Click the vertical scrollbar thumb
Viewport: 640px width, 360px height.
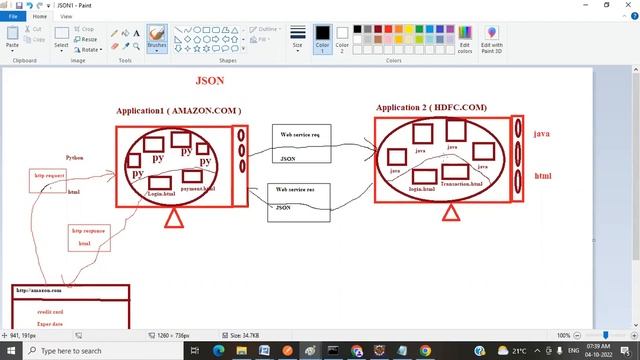(636, 167)
